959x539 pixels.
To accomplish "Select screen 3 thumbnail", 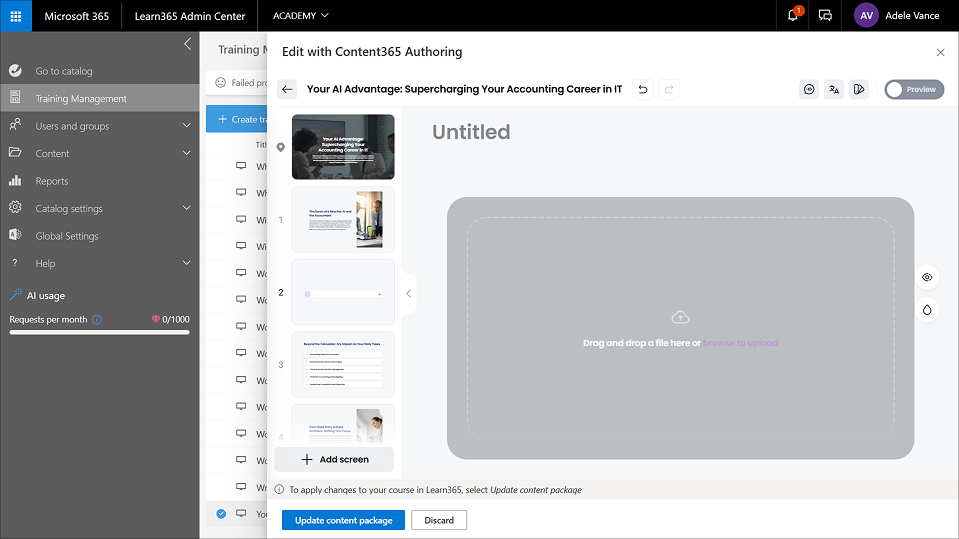I will [343, 364].
